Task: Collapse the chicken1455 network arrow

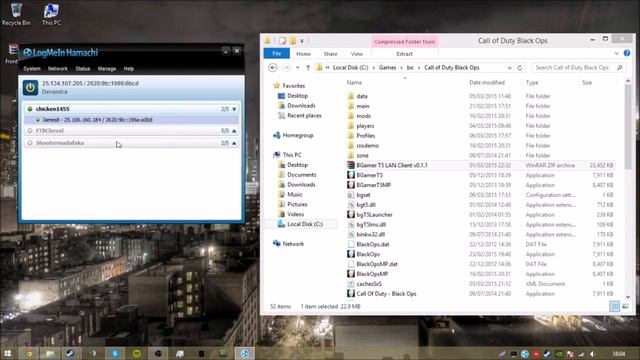Action: coord(234,109)
